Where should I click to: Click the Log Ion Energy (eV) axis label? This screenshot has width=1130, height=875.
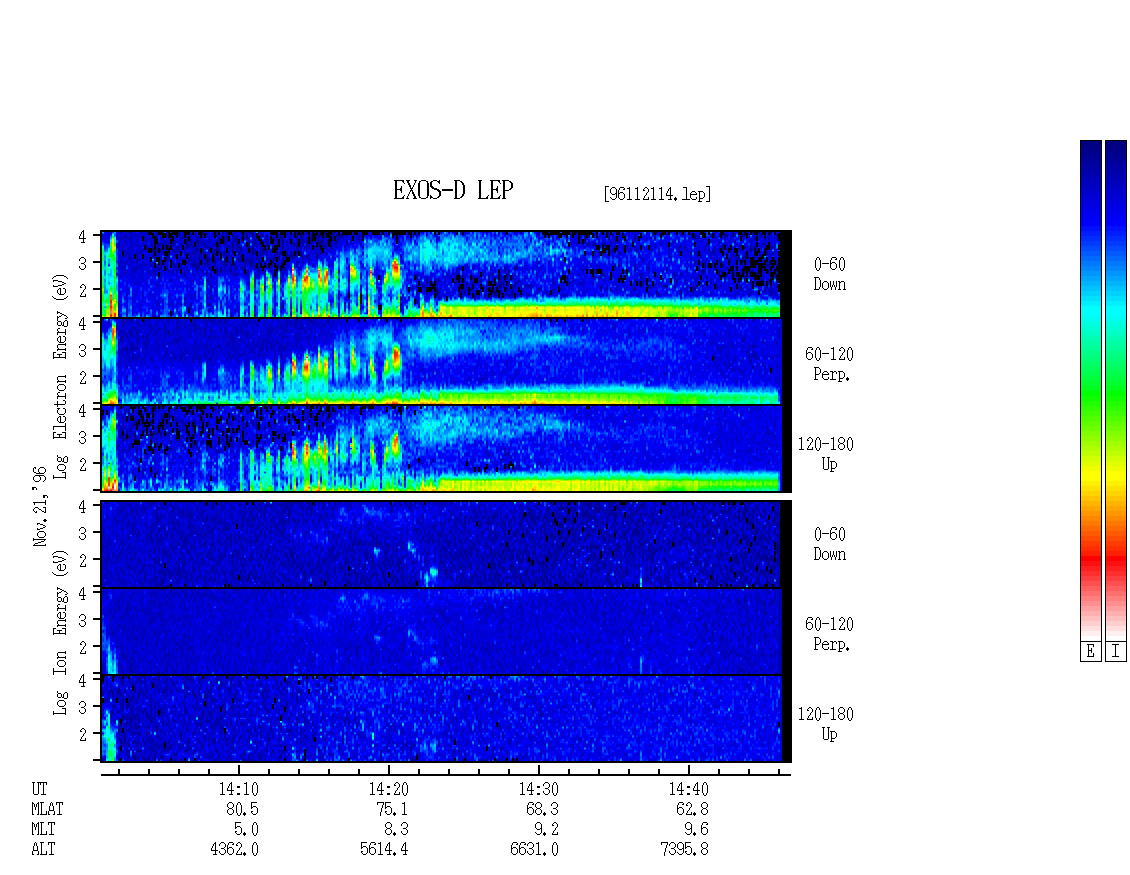pos(60,632)
